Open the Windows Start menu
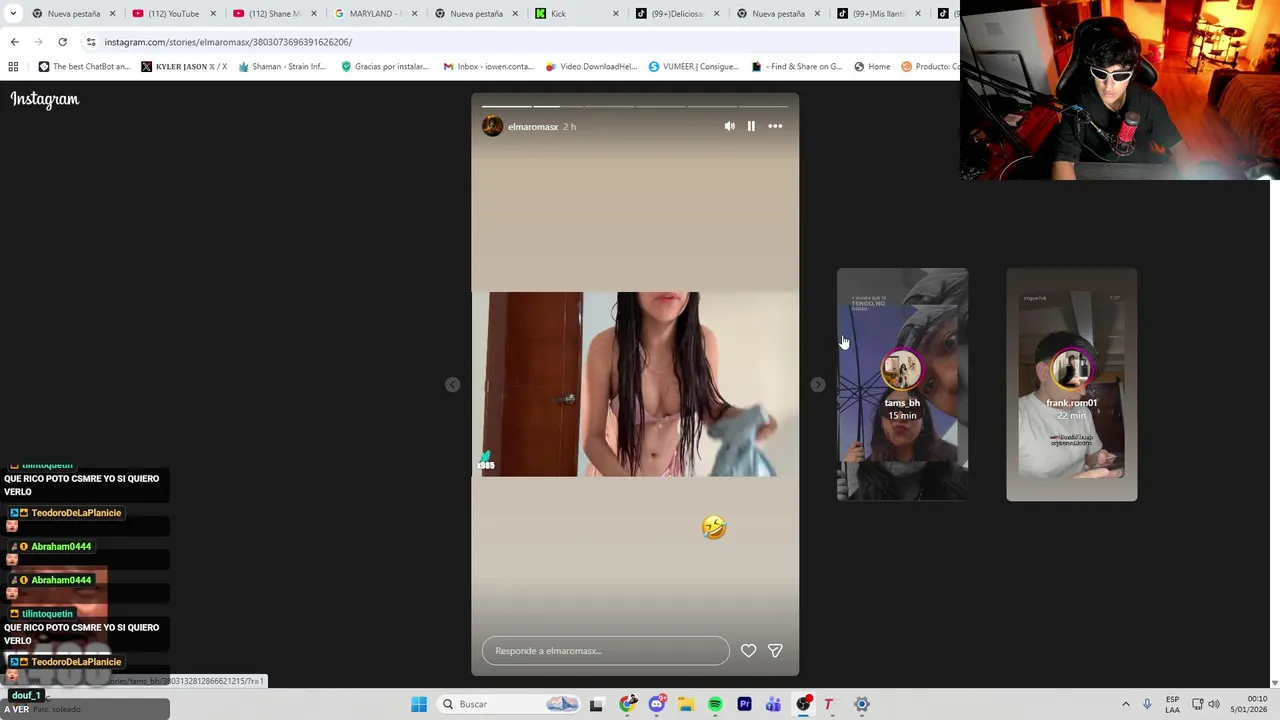 coord(419,704)
